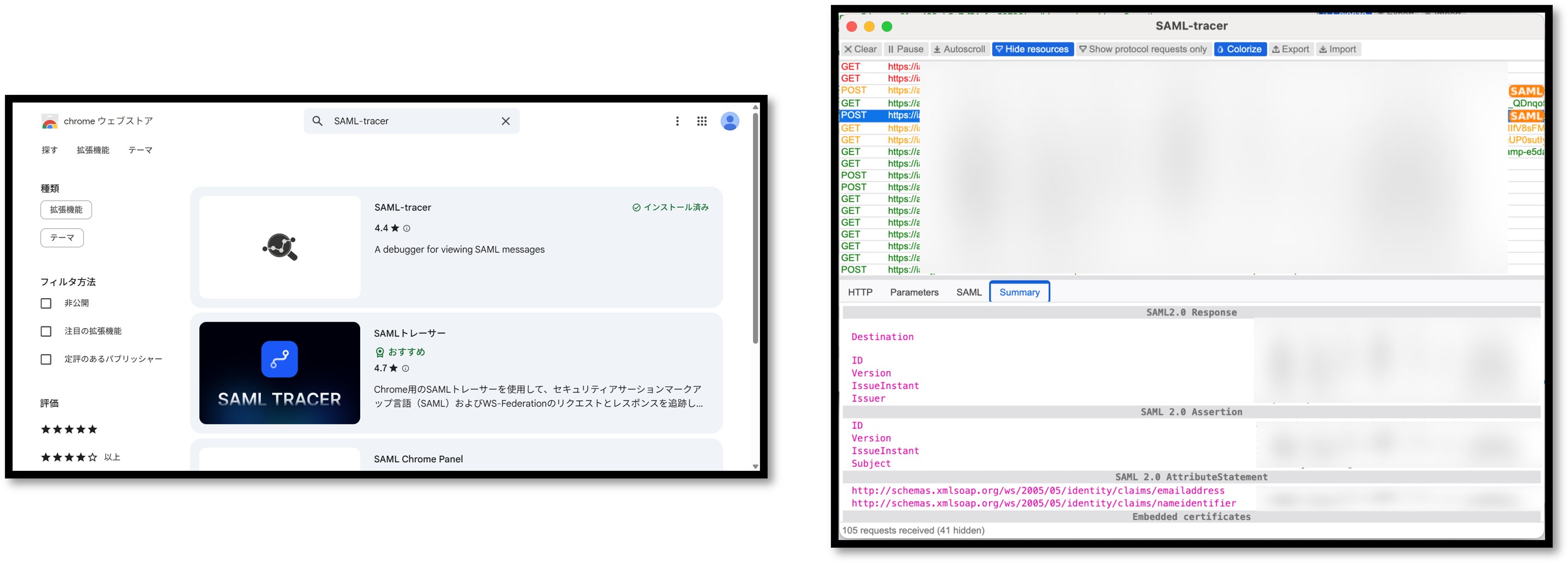Screen dimensions: 1568x563
Task: Switch to the Parameters tab
Action: [x=914, y=292]
